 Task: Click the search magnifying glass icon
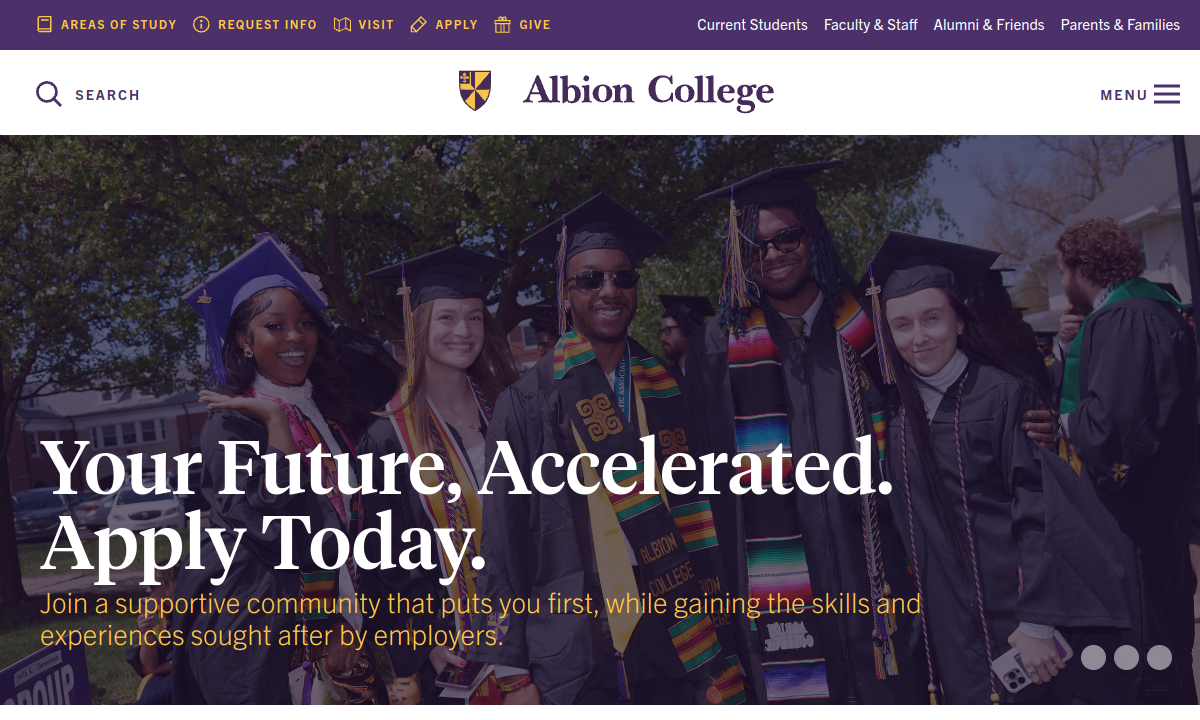[x=49, y=94]
